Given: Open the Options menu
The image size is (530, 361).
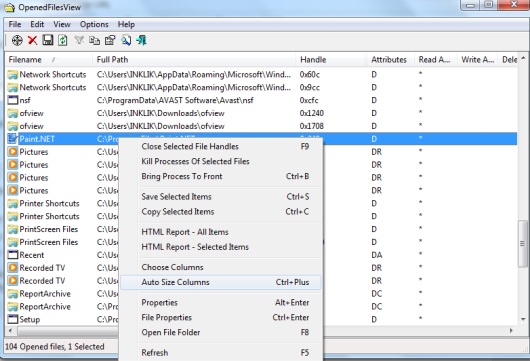Looking at the screenshot, I should coord(94,24).
